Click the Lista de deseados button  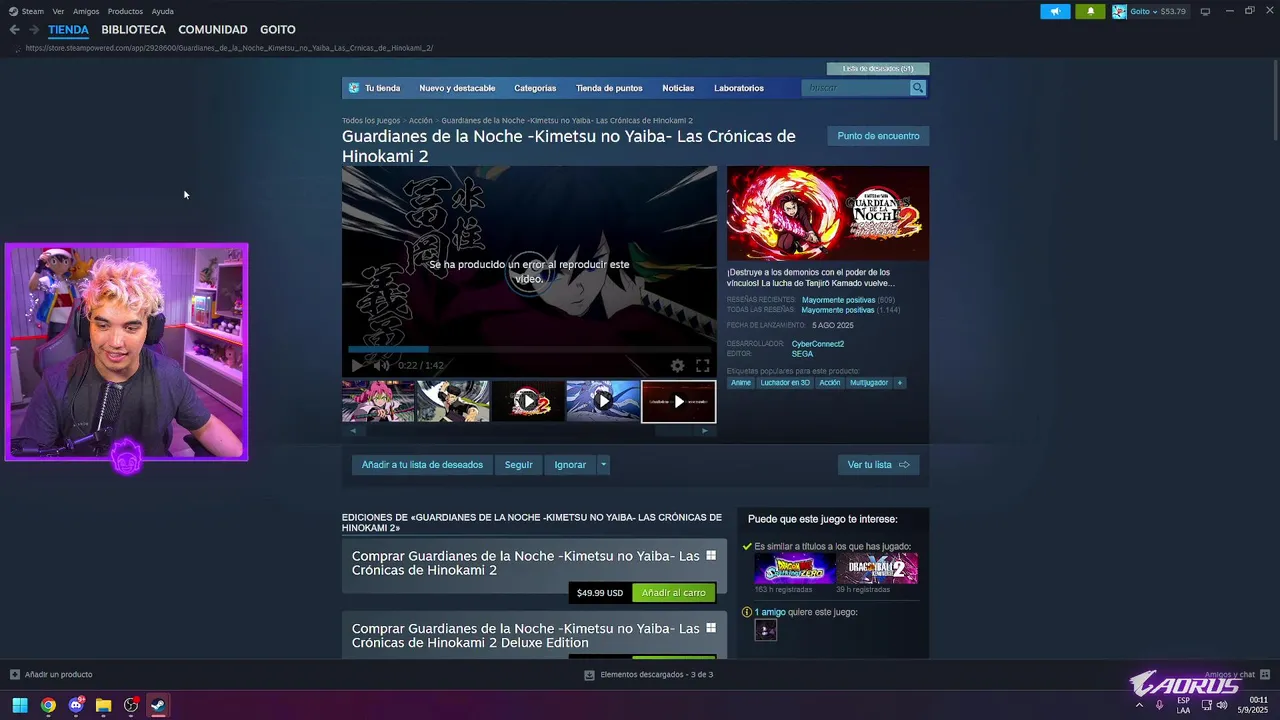878,69
